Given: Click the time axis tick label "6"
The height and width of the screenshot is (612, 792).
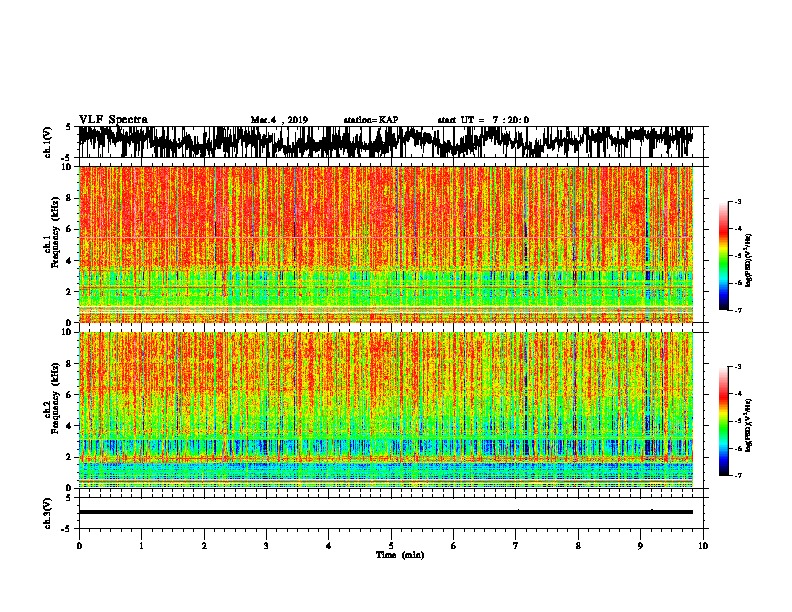Looking at the screenshot, I should click(453, 546).
